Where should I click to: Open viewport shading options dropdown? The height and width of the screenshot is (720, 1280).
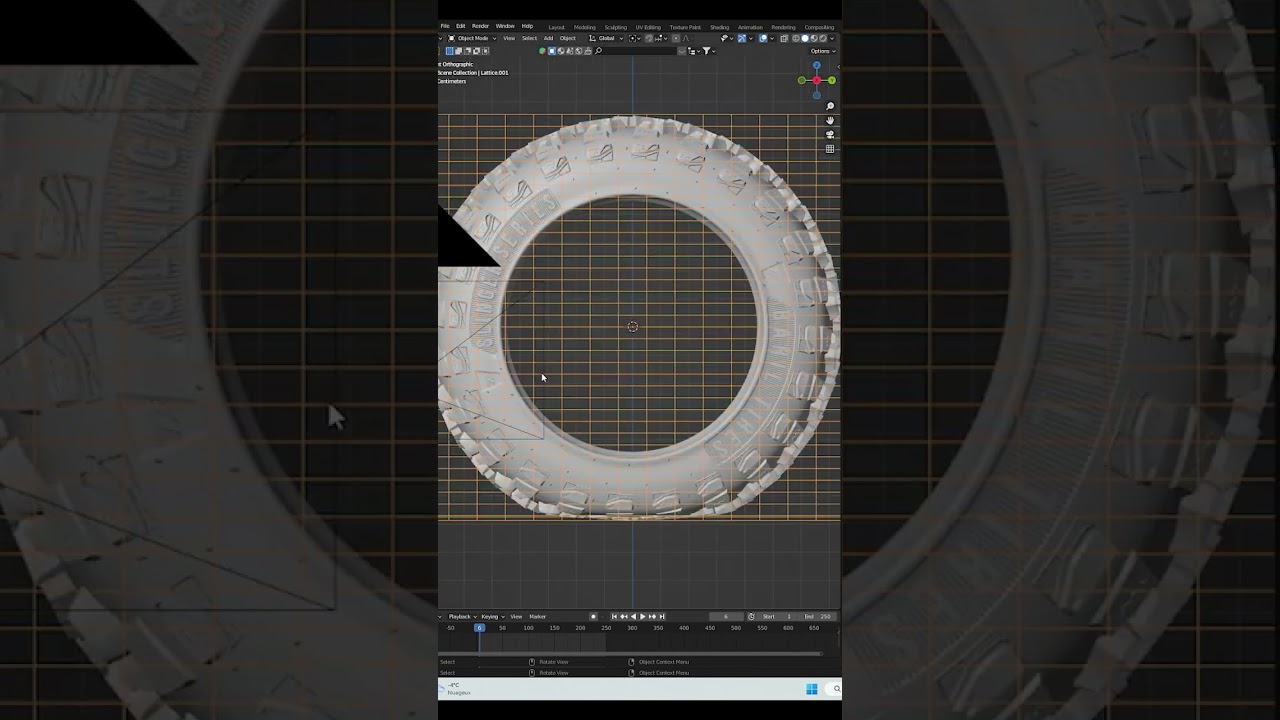[832, 38]
